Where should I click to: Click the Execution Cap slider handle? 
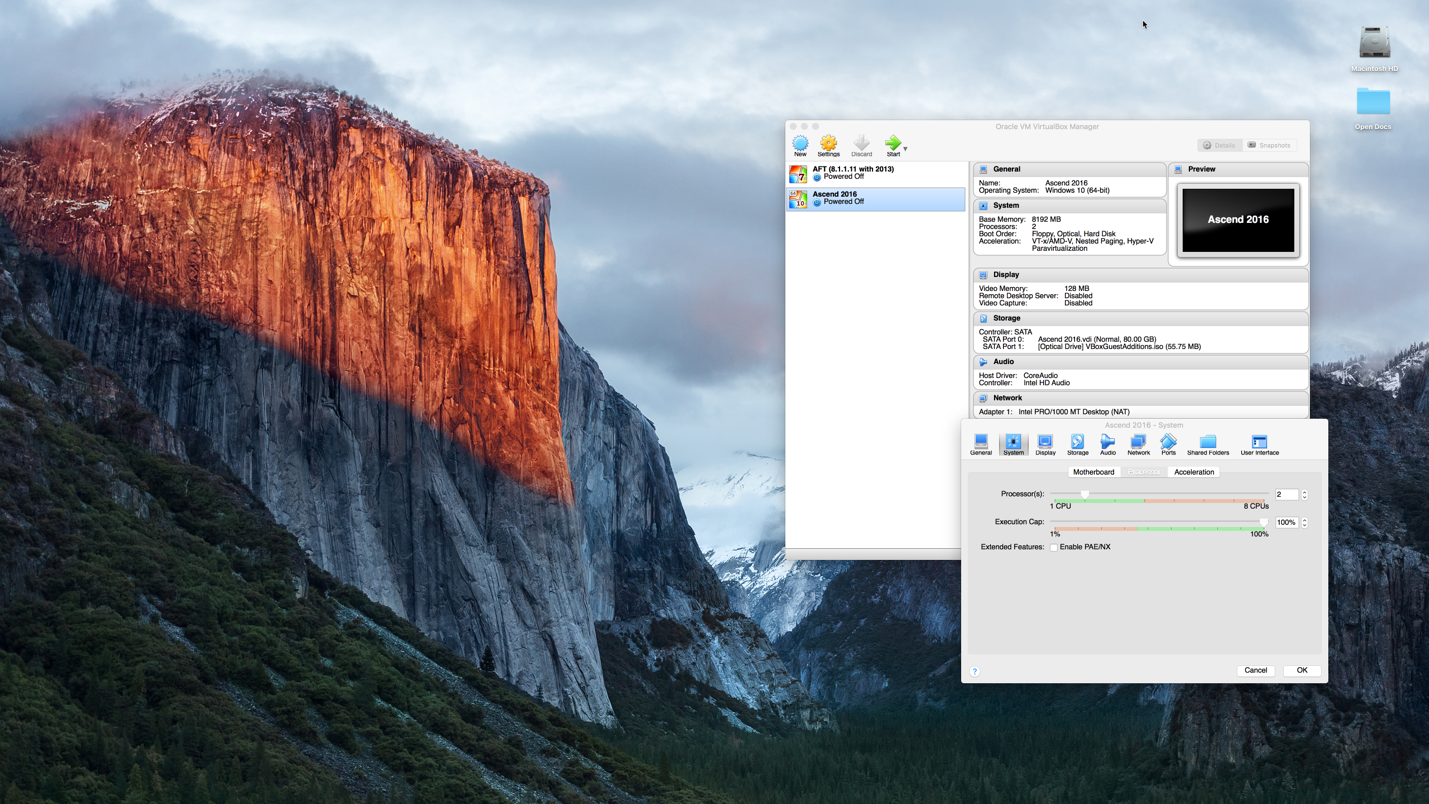(1264, 522)
